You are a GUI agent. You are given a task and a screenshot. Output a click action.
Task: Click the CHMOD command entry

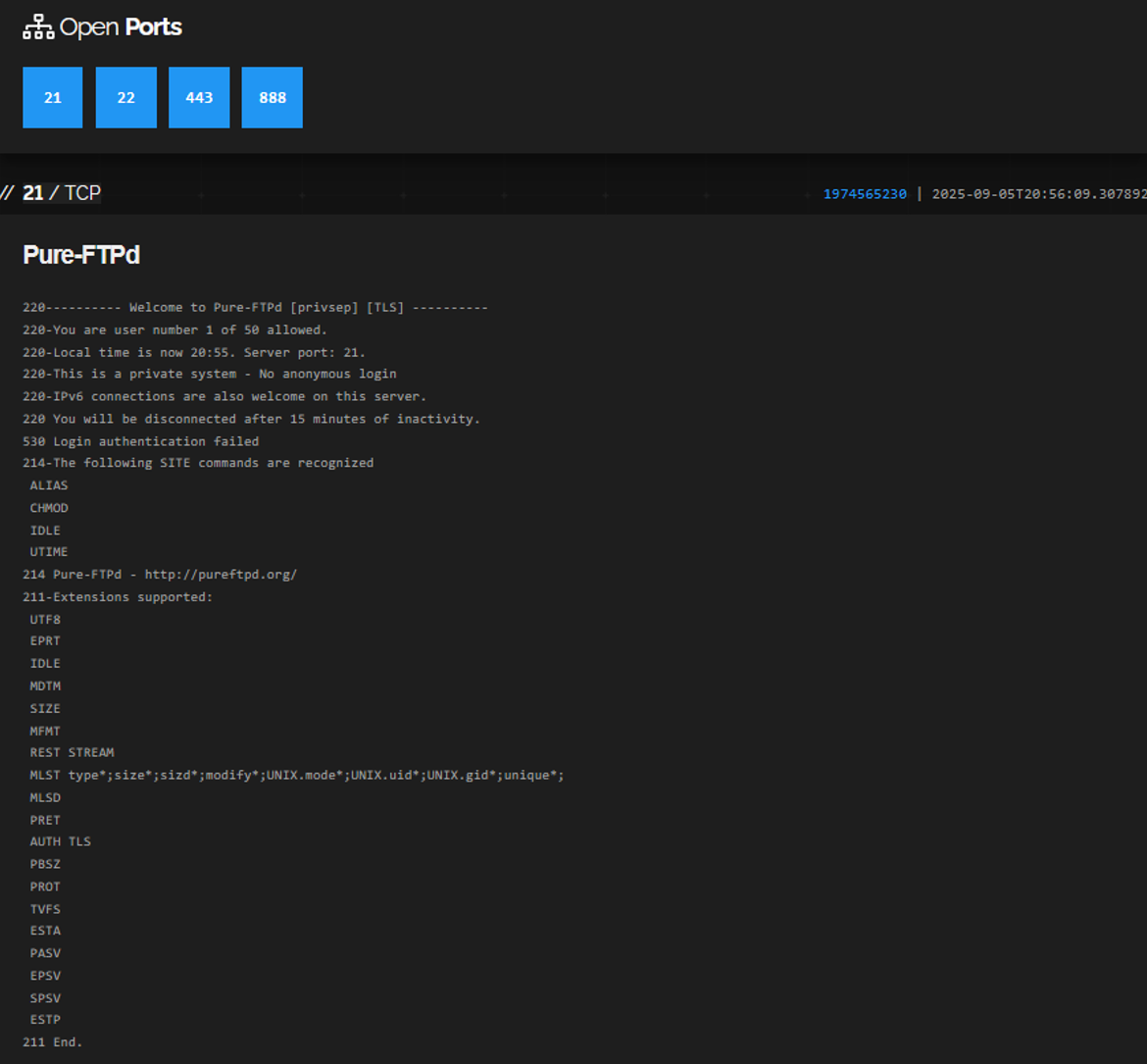(49, 508)
